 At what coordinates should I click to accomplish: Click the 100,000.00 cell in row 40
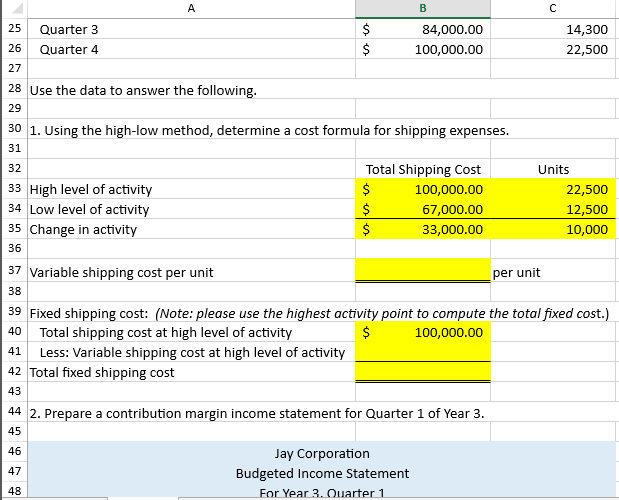pos(423,332)
